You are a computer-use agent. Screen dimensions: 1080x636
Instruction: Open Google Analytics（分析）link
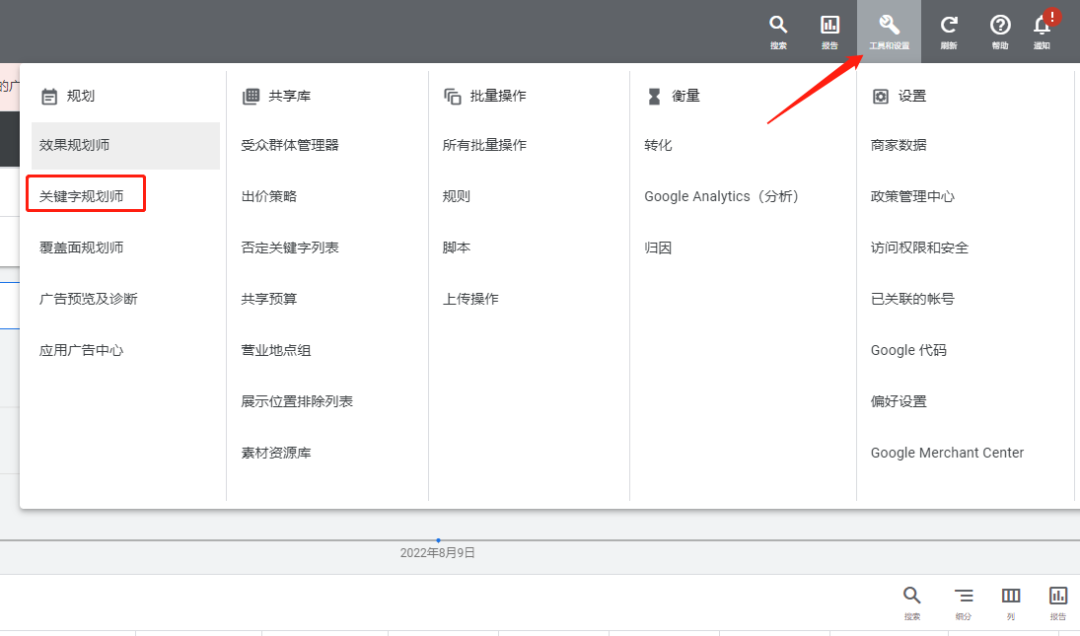pyautogui.click(x=722, y=196)
